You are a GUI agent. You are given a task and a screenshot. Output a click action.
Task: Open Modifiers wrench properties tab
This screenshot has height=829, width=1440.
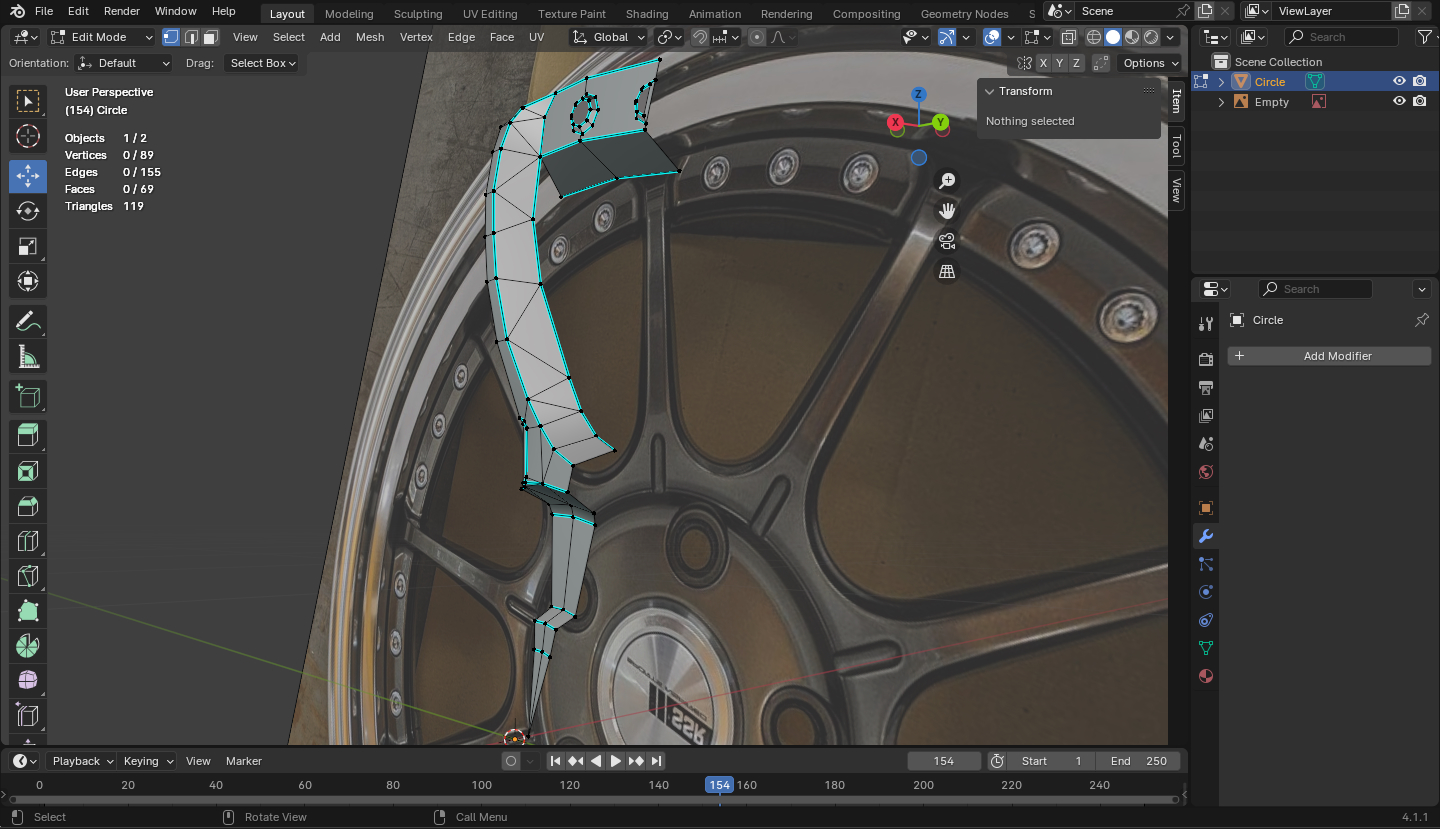(x=1206, y=536)
